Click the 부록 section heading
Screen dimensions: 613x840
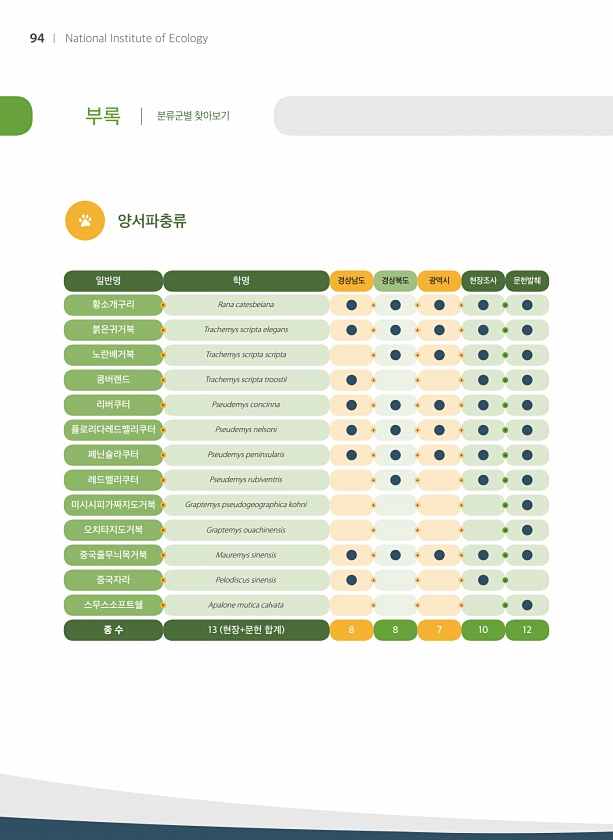point(103,115)
